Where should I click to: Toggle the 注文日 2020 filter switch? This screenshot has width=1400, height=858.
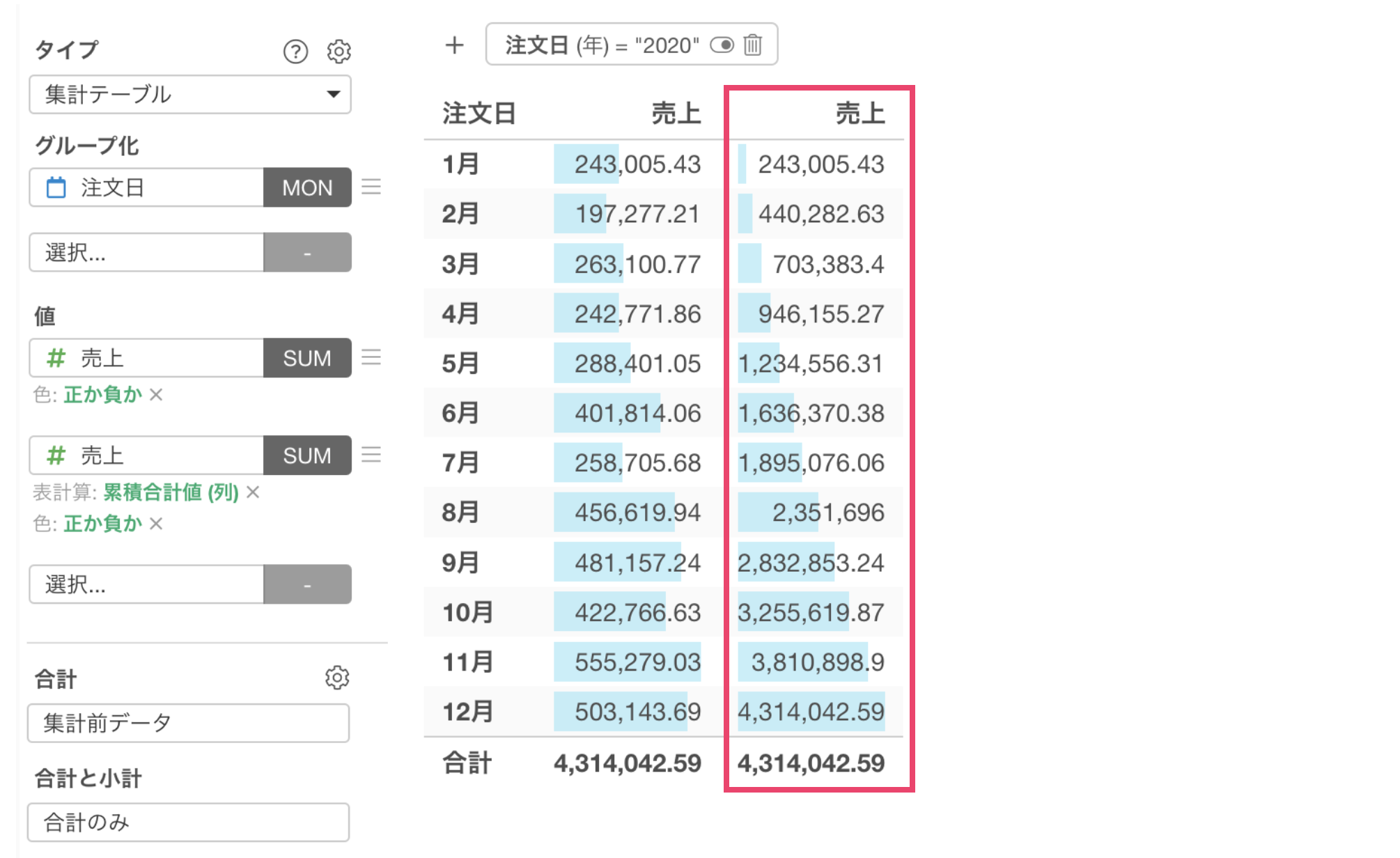coord(722,45)
